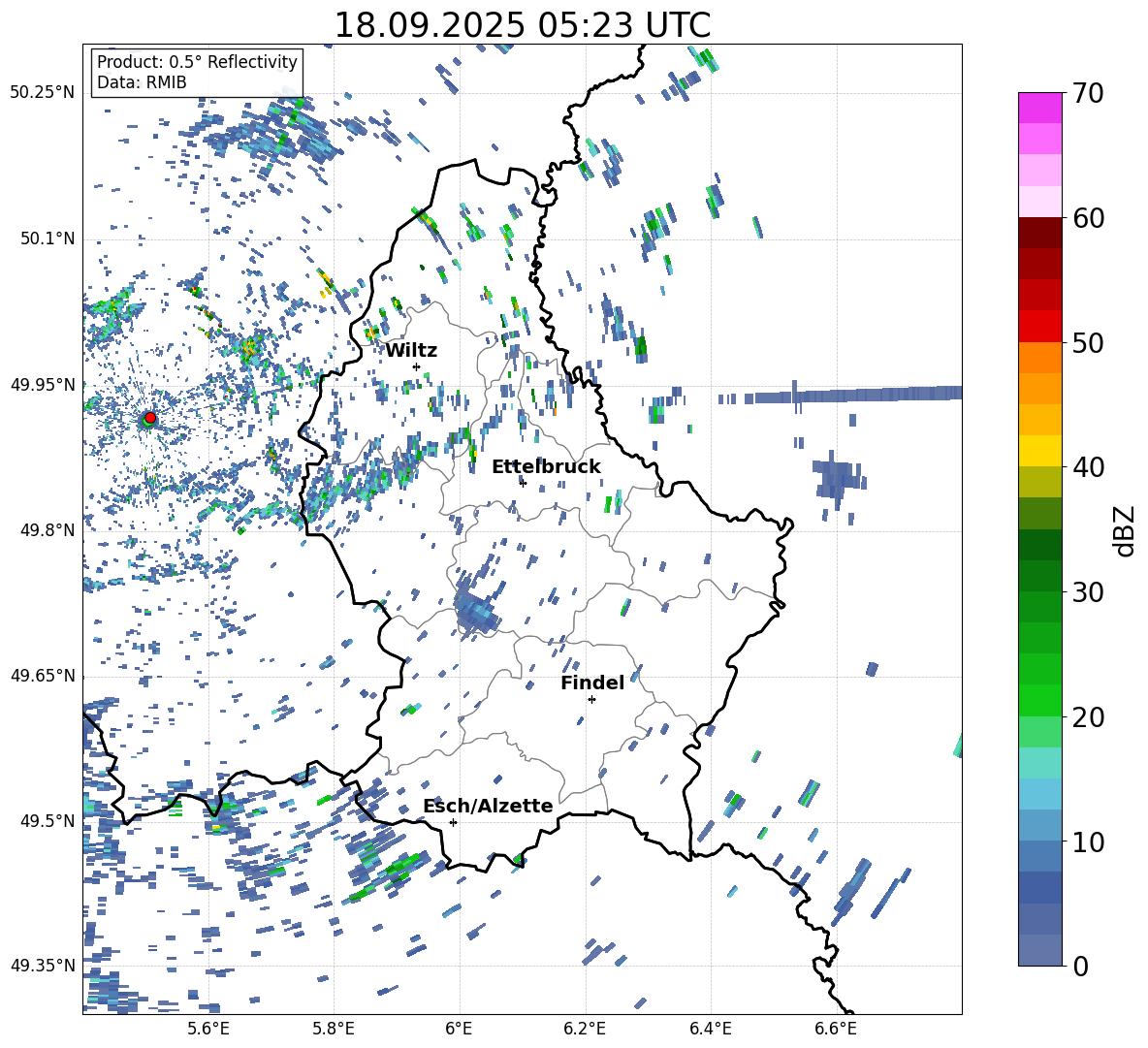Select the Findel city label

591,683
